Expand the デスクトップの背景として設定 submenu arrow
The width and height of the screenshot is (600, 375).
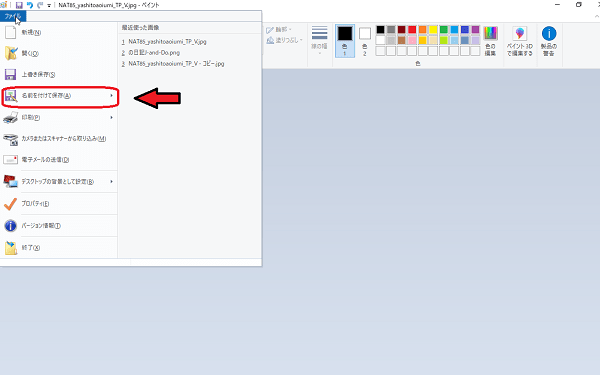tap(111, 181)
